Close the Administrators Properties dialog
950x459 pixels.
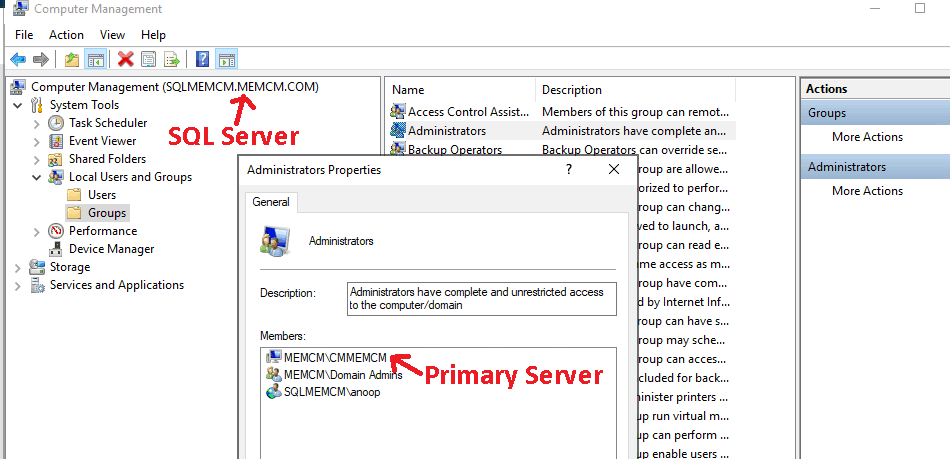point(614,170)
